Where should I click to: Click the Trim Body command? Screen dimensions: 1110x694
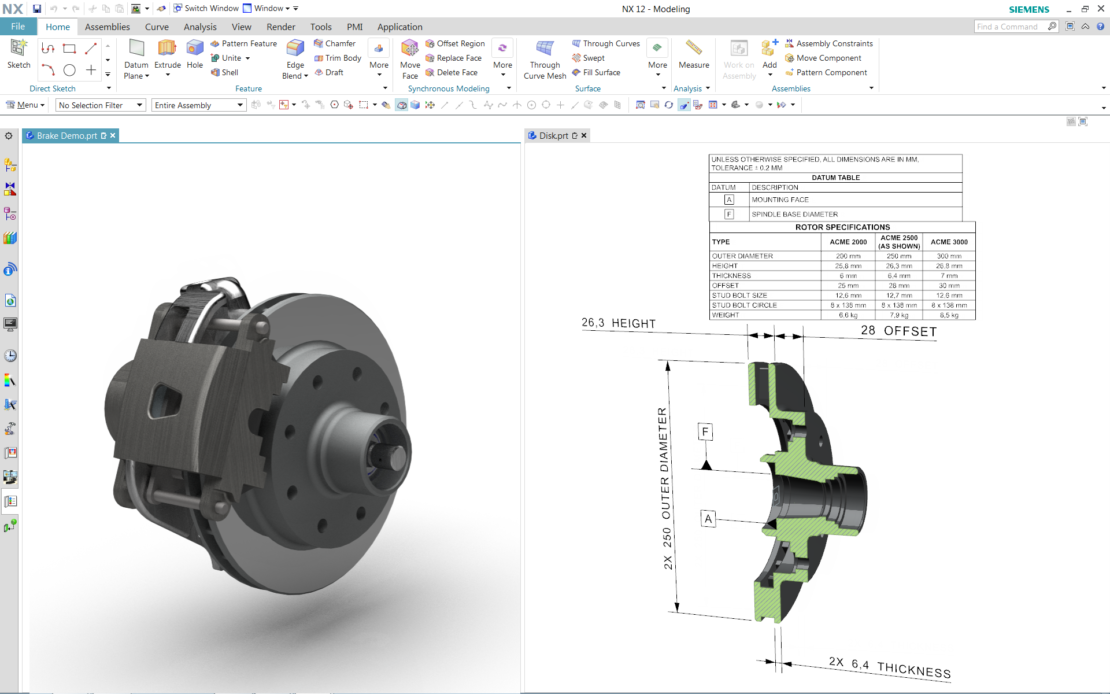(337, 57)
